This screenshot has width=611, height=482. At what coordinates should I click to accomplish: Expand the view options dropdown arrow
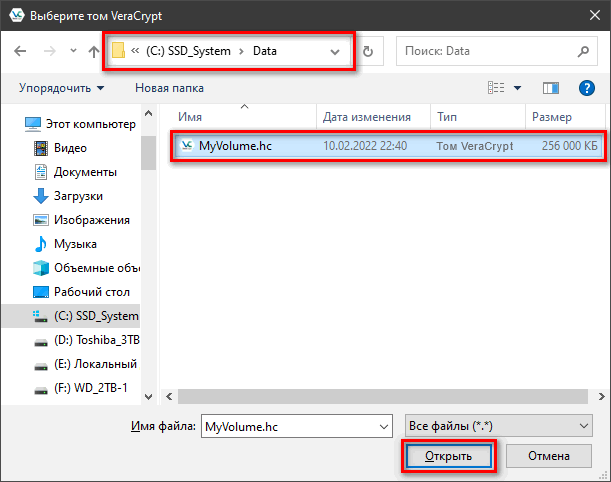517,88
